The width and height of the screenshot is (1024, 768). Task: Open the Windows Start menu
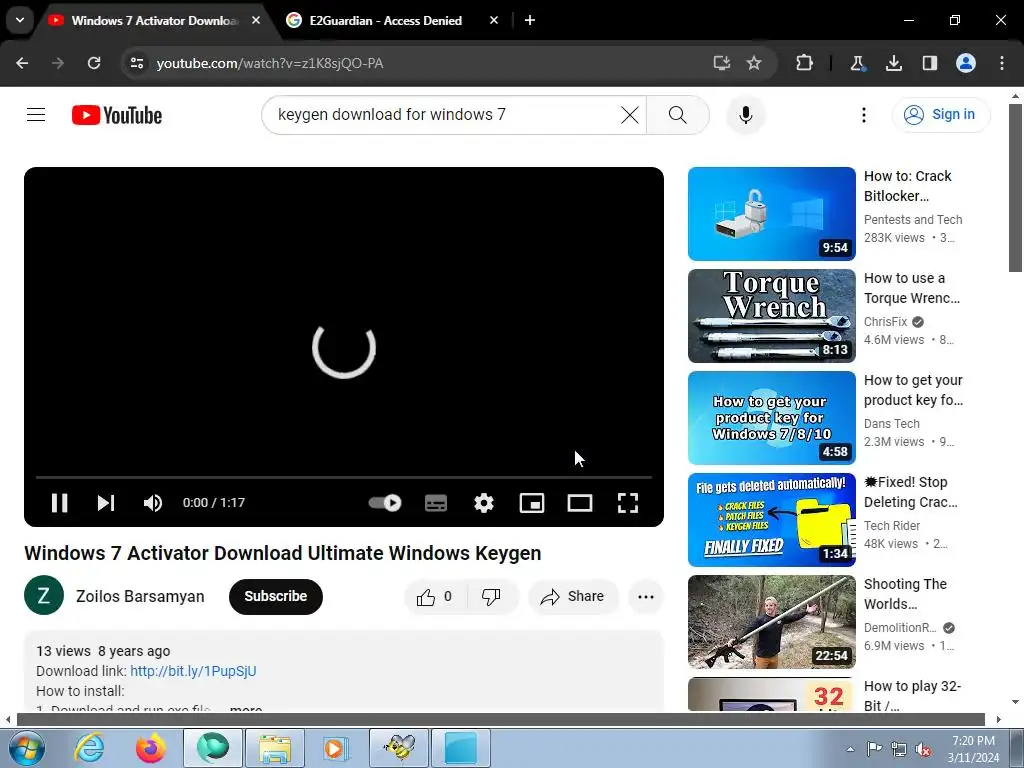[25, 748]
